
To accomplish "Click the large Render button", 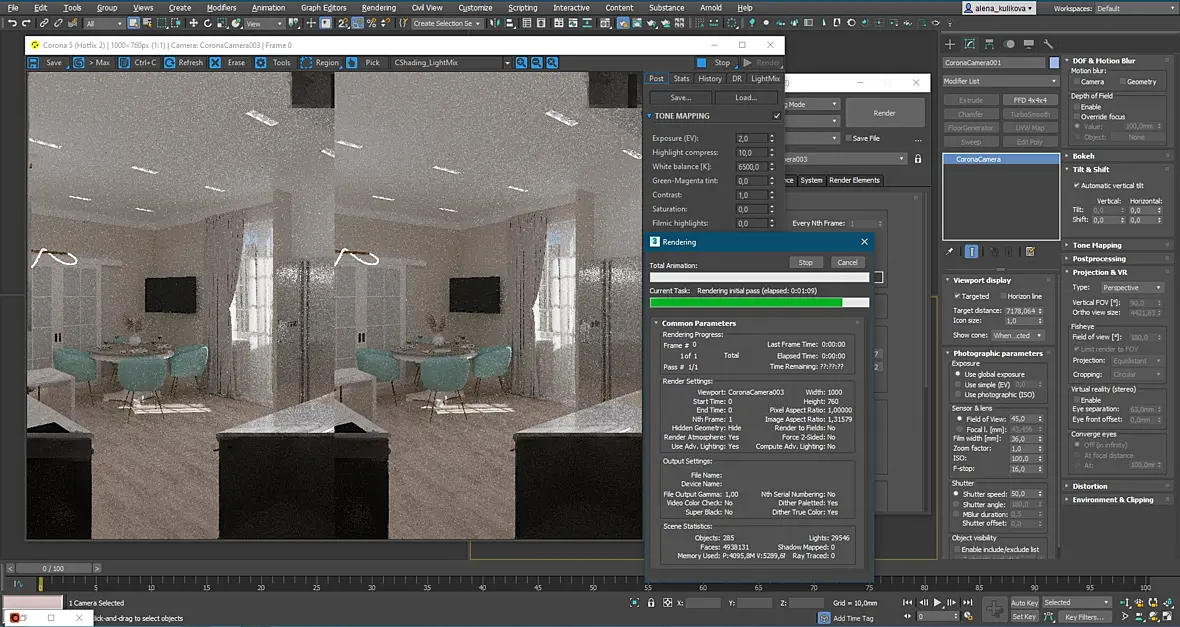I will [x=884, y=113].
